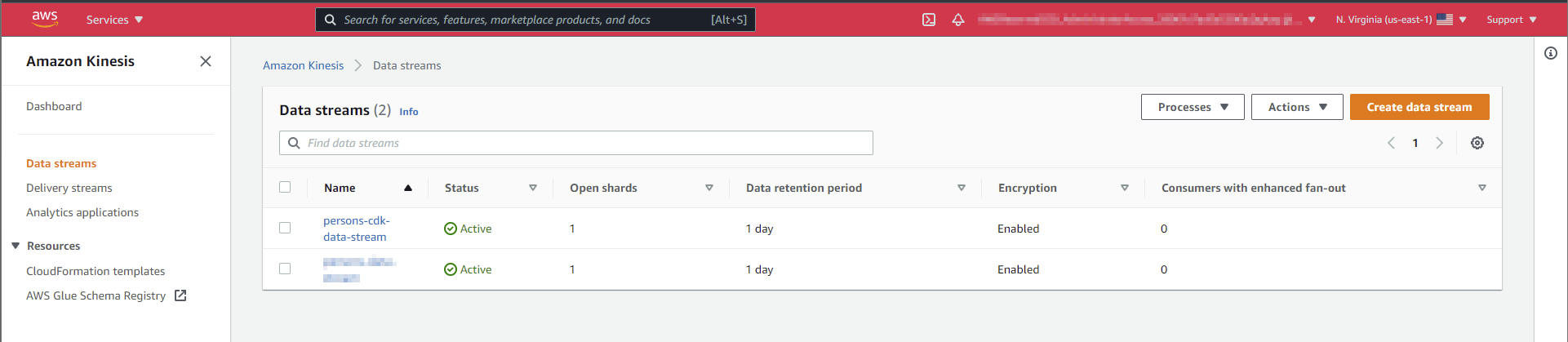Open the notifications bell icon
The width and height of the screenshot is (1568, 342).
pyautogui.click(x=958, y=20)
